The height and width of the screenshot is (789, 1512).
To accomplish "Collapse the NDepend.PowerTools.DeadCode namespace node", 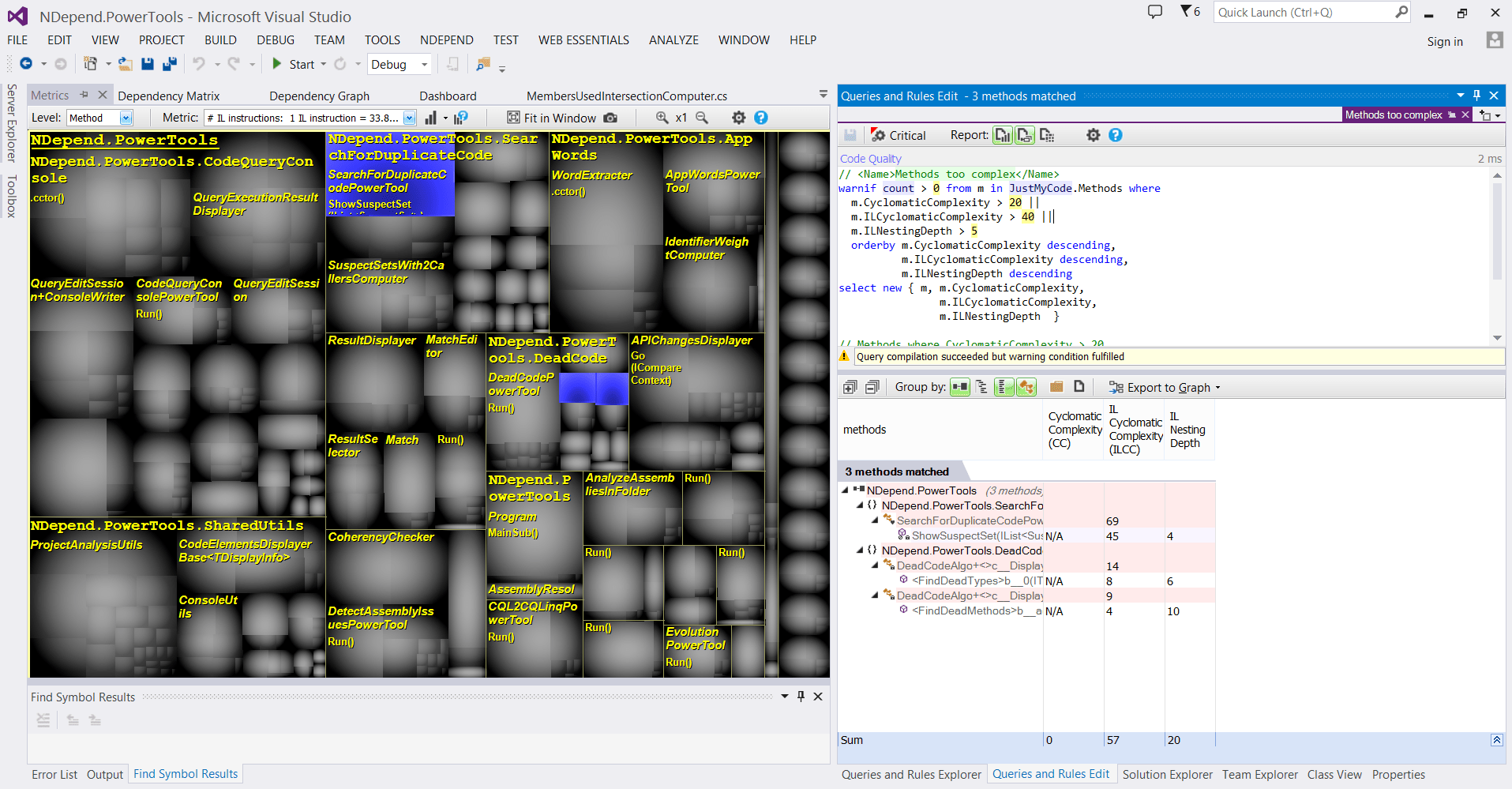I will click(x=860, y=550).
